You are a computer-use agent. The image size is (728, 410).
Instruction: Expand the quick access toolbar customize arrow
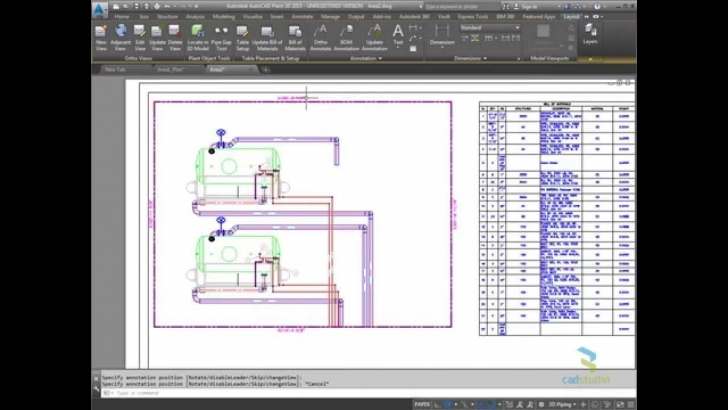click(x=196, y=7)
